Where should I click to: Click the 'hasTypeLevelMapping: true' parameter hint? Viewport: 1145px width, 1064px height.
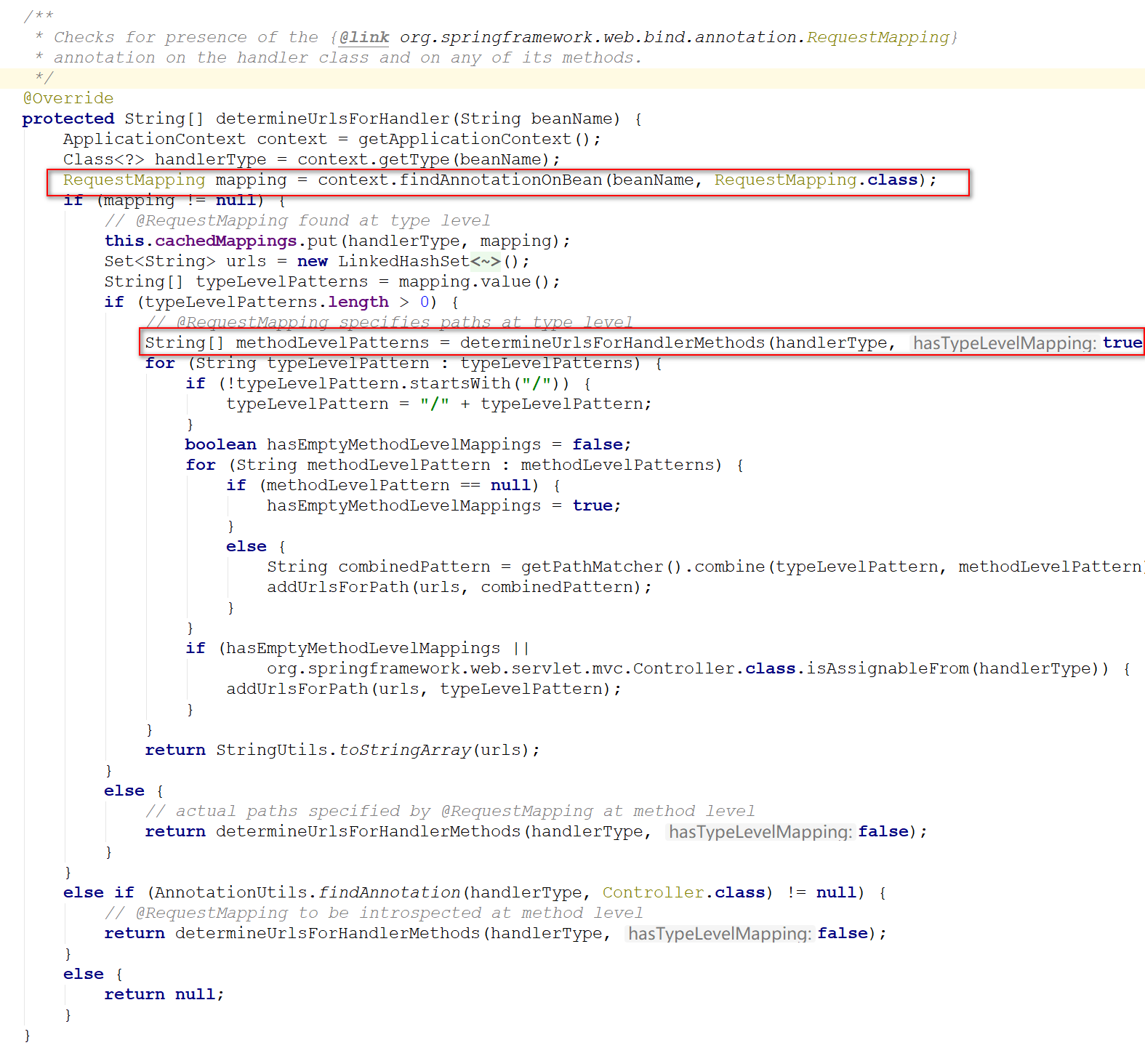(1027, 343)
